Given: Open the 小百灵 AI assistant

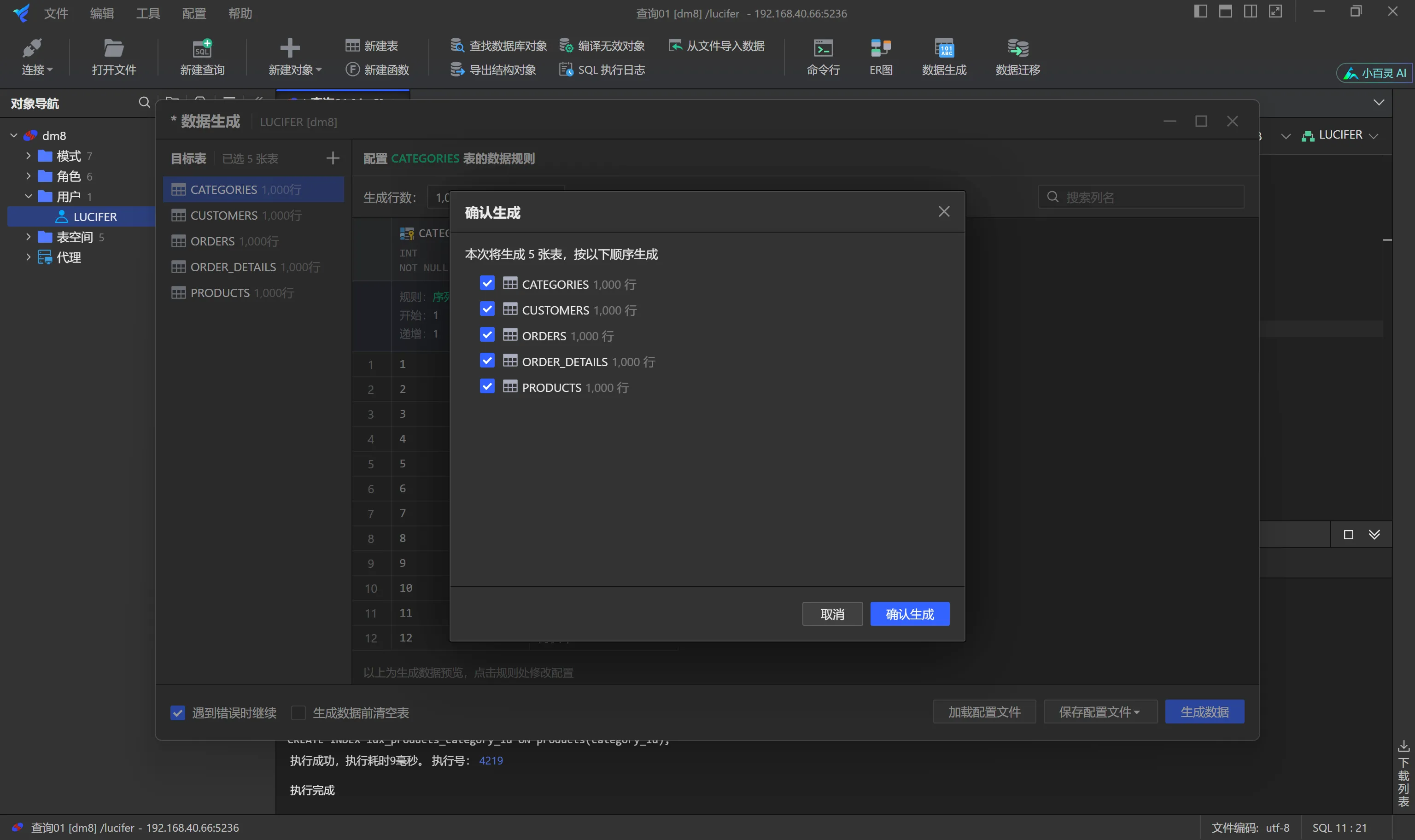Looking at the screenshot, I should click(x=1375, y=73).
